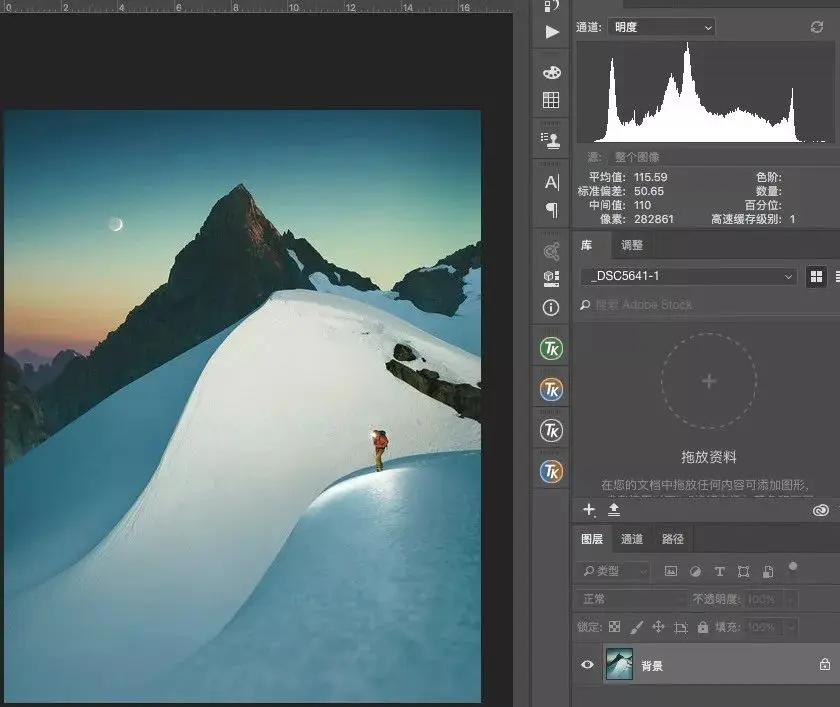Hide the 背景 layer with eye icon
The height and width of the screenshot is (707, 840).
(x=587, y=665)
